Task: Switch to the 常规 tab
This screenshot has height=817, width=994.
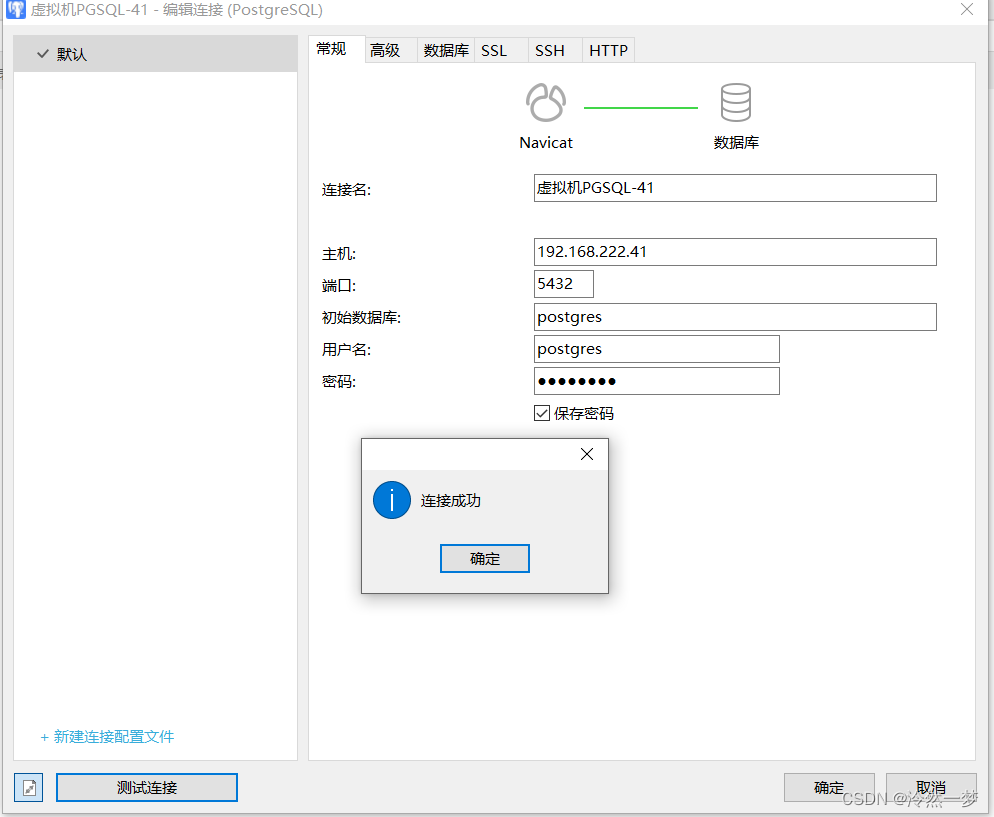Action: click(x=336, y=49)
